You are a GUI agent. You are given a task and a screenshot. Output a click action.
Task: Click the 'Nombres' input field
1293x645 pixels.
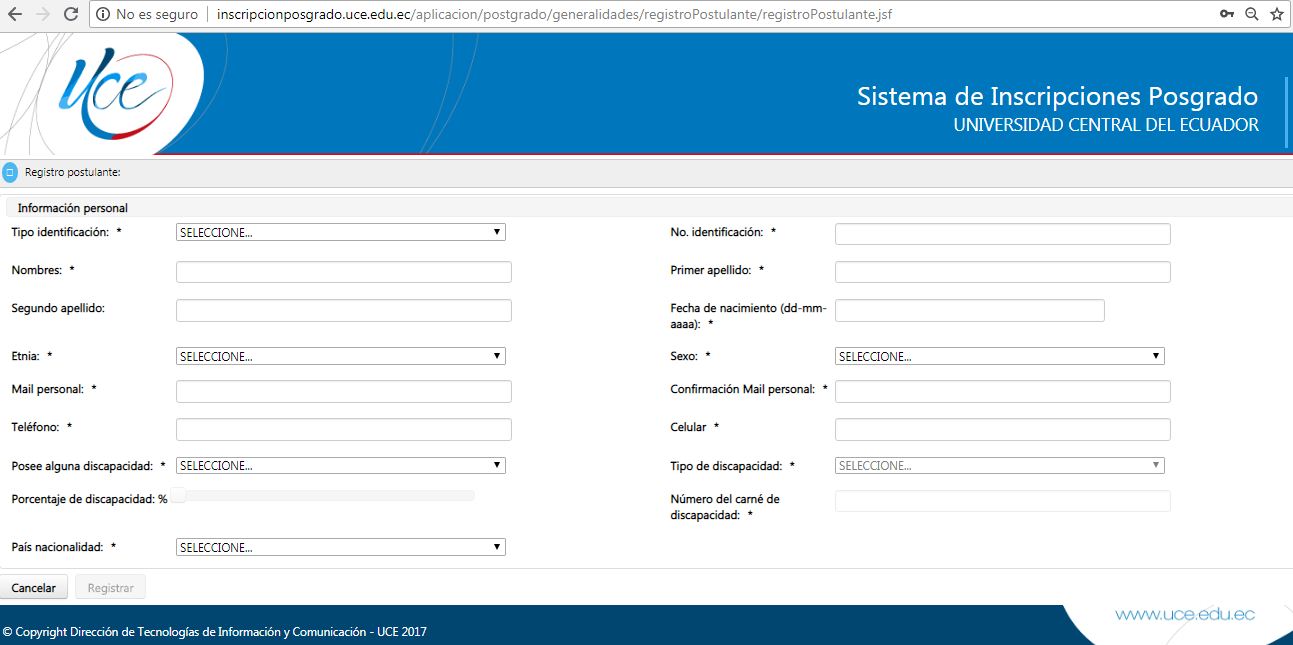[342, 271]
